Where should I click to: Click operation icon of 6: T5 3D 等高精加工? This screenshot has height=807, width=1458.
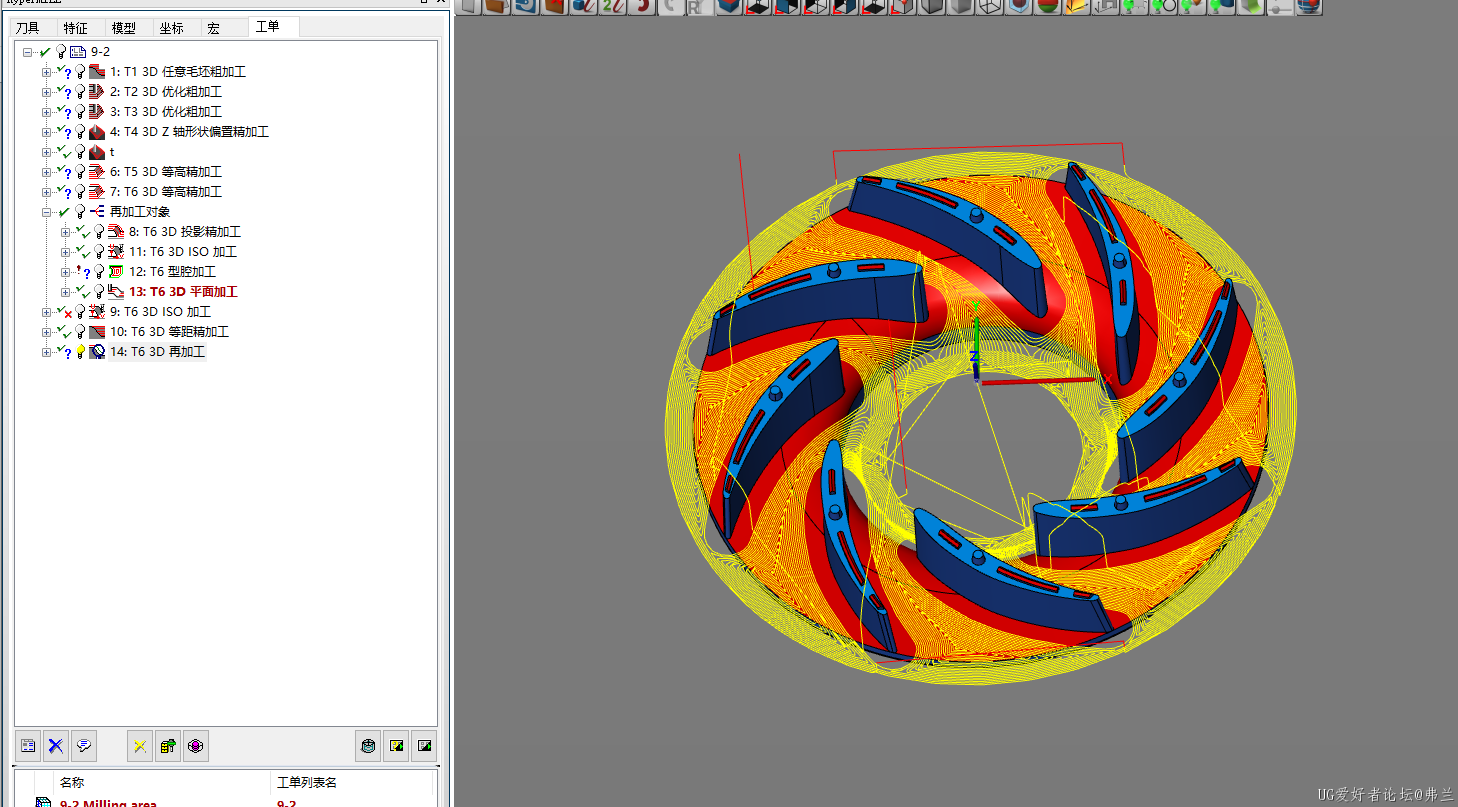pyautogui.click(x=97, y=172)
